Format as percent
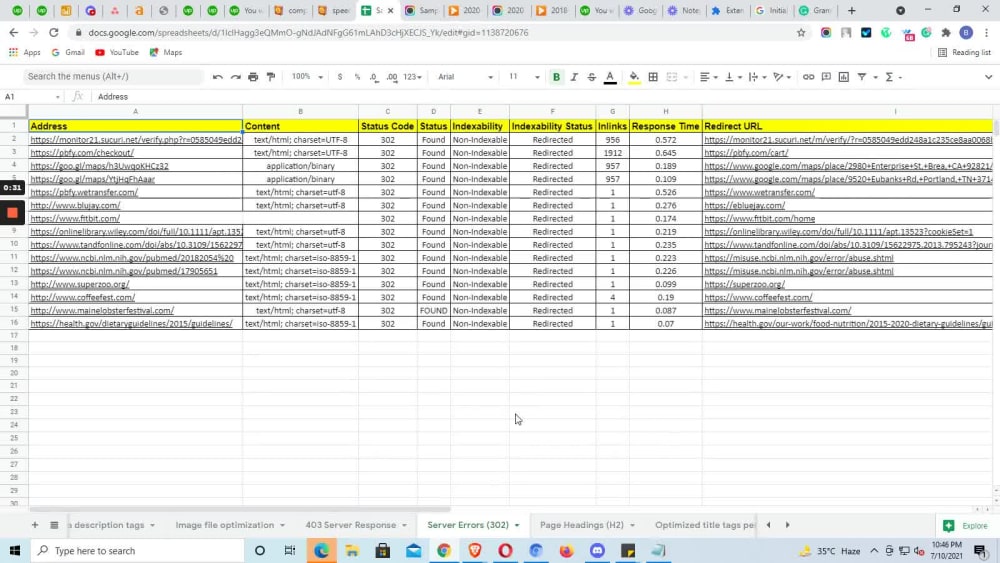 357,77
